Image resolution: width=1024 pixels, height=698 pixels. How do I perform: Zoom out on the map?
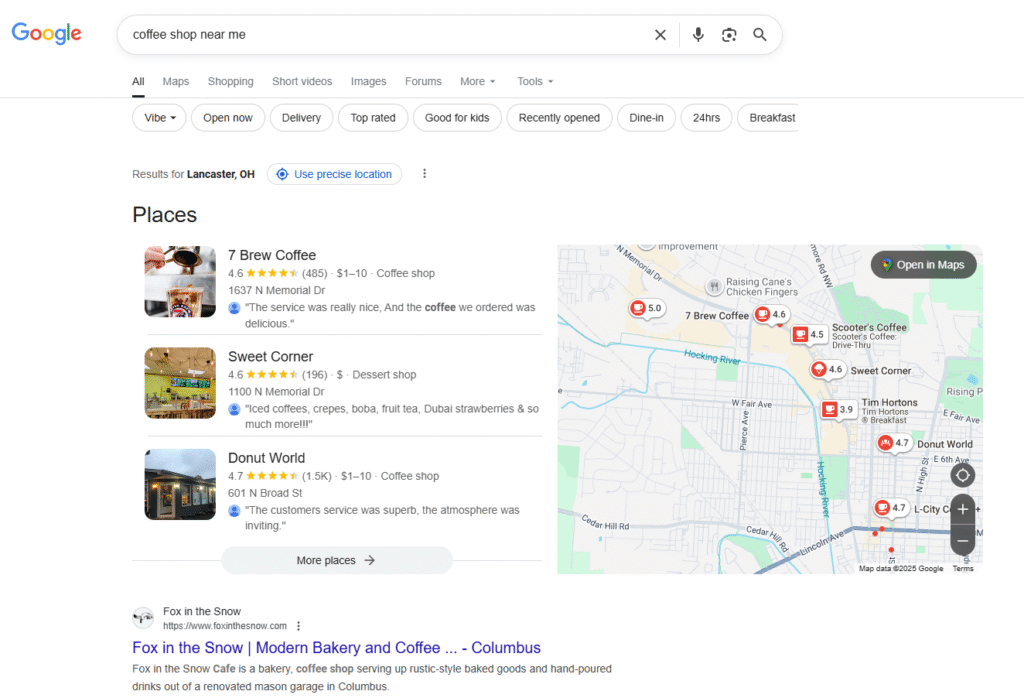coord(962,540)
